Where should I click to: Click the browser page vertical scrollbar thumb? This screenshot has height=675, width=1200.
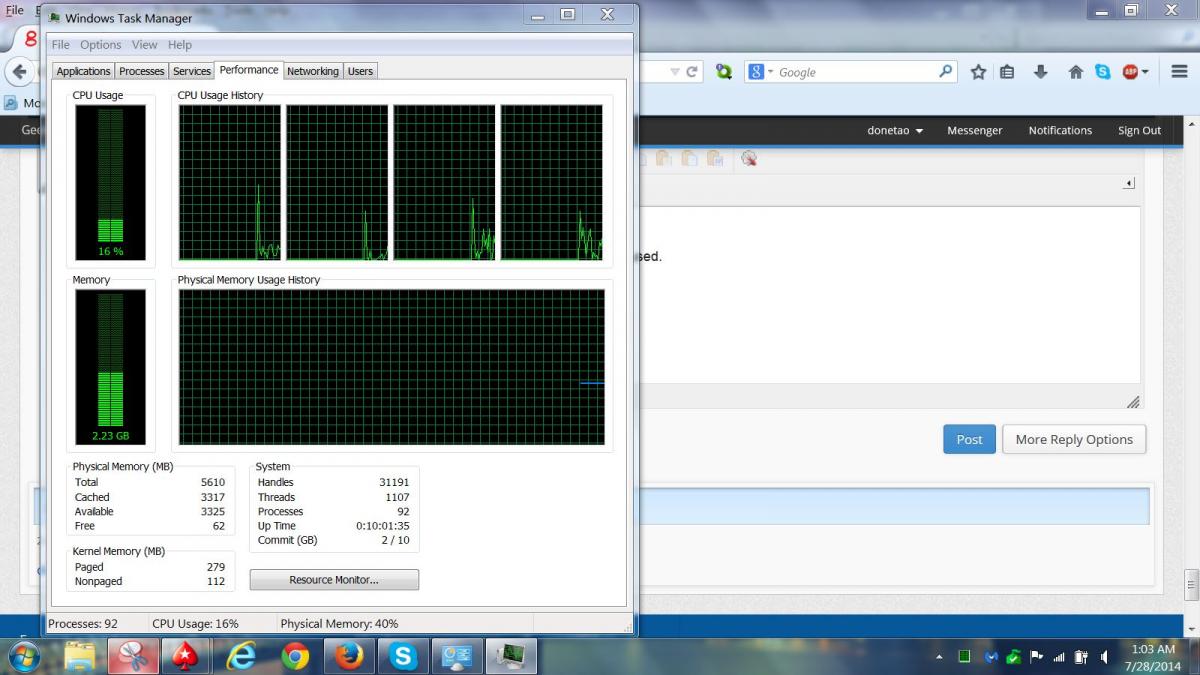click(x=1191, y=583)
